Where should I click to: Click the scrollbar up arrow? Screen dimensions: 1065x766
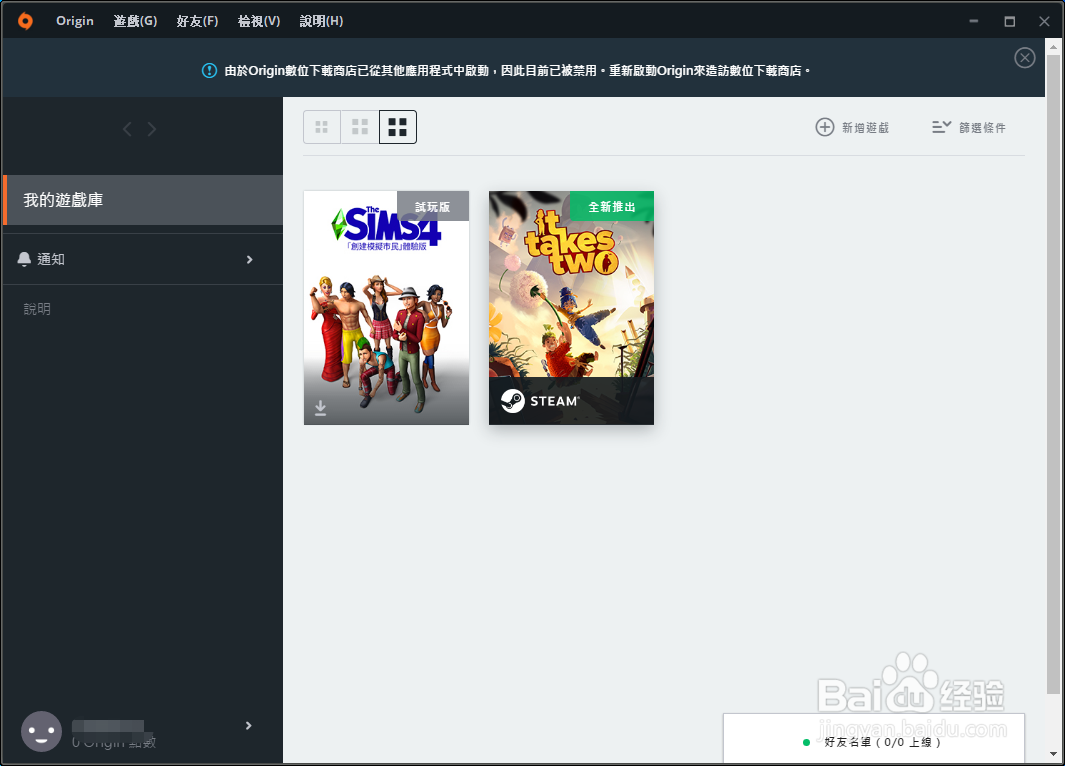[x=1053, y=47]
